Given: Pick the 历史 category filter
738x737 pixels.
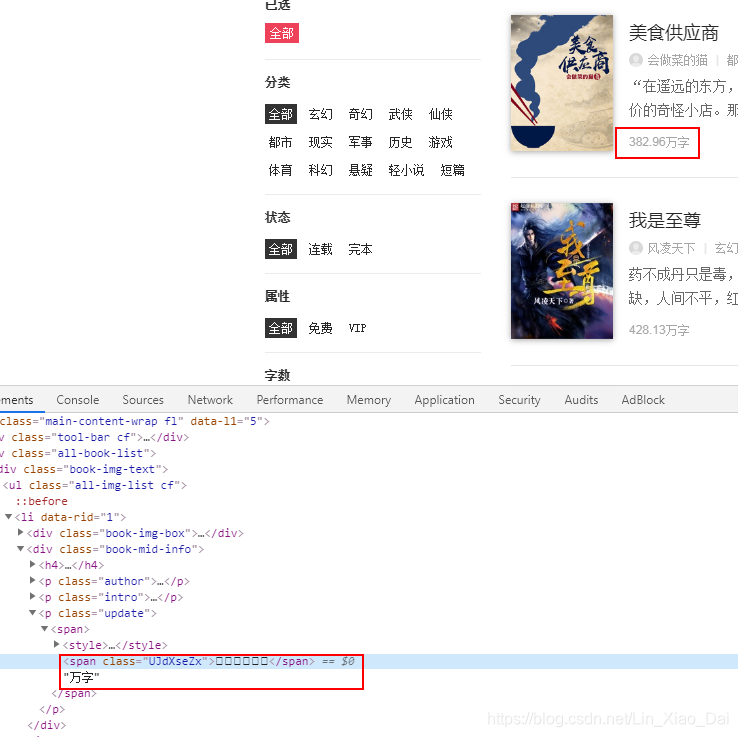Looking at the screenshot, I should (401, 142).
